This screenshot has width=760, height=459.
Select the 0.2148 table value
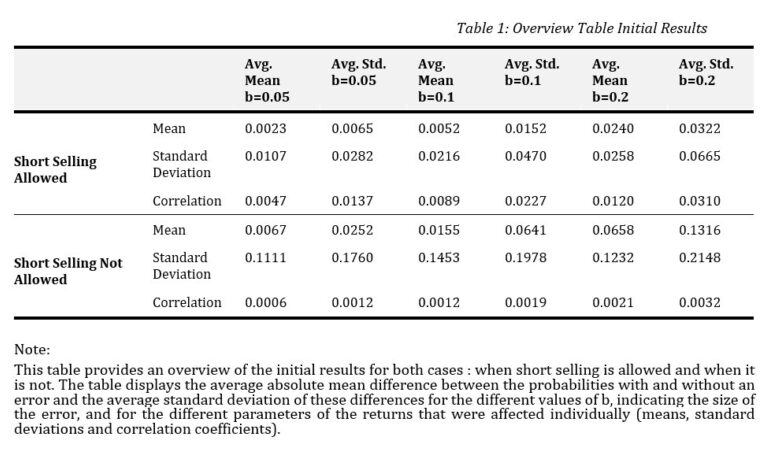click(x=695, y=259)
